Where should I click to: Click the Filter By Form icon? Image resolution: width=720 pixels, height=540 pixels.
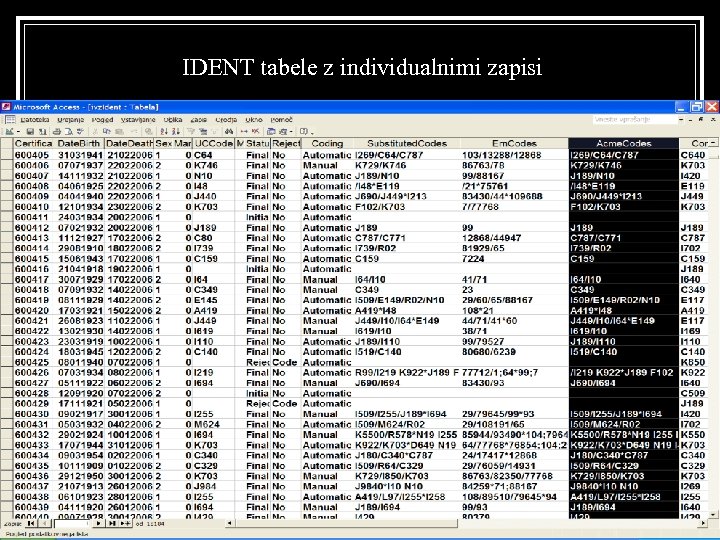(202, 131)
